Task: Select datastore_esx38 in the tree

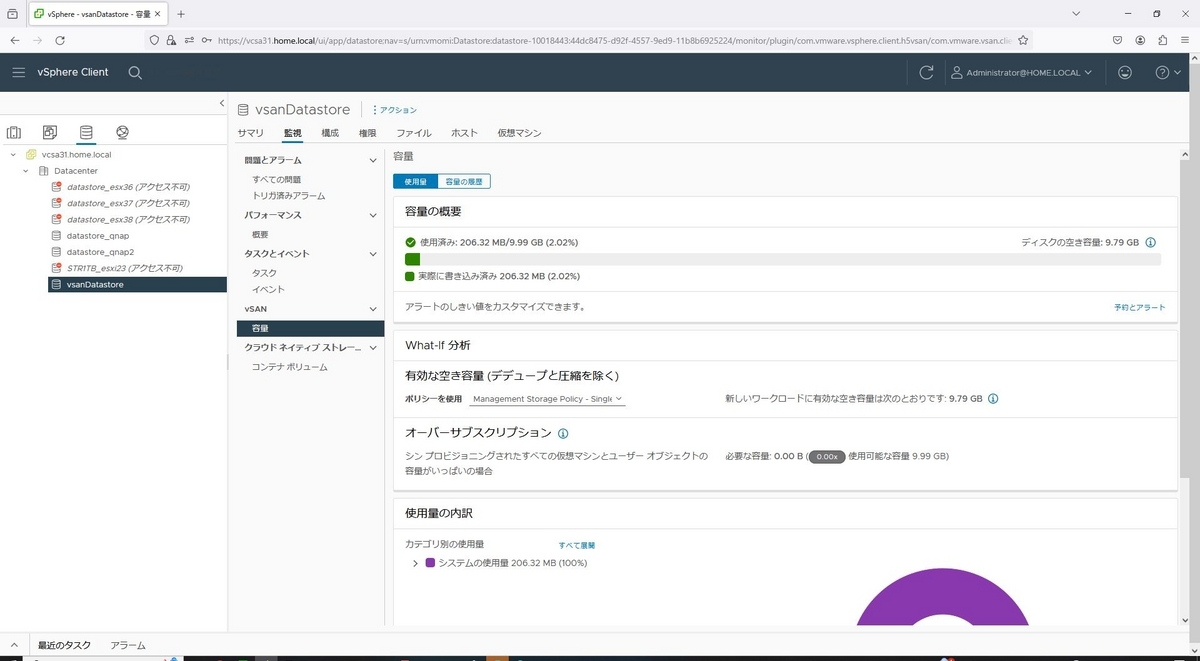Action: click(x=128, y=219)
